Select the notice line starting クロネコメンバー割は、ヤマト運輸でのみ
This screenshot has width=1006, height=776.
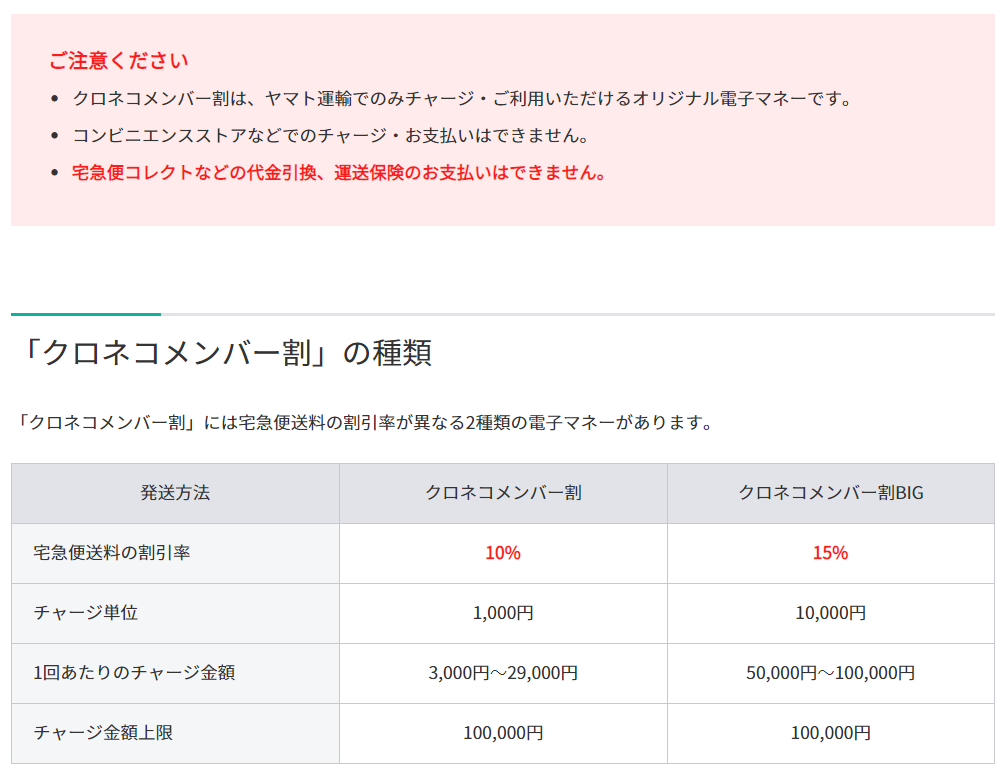pyautogui.click(x=462, y=99)
